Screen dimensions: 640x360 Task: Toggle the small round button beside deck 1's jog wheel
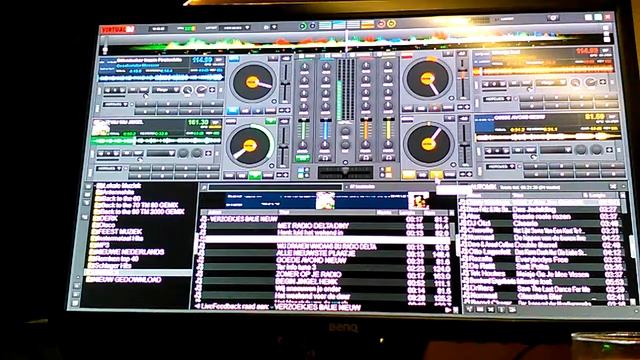click(x=274, y=101)
